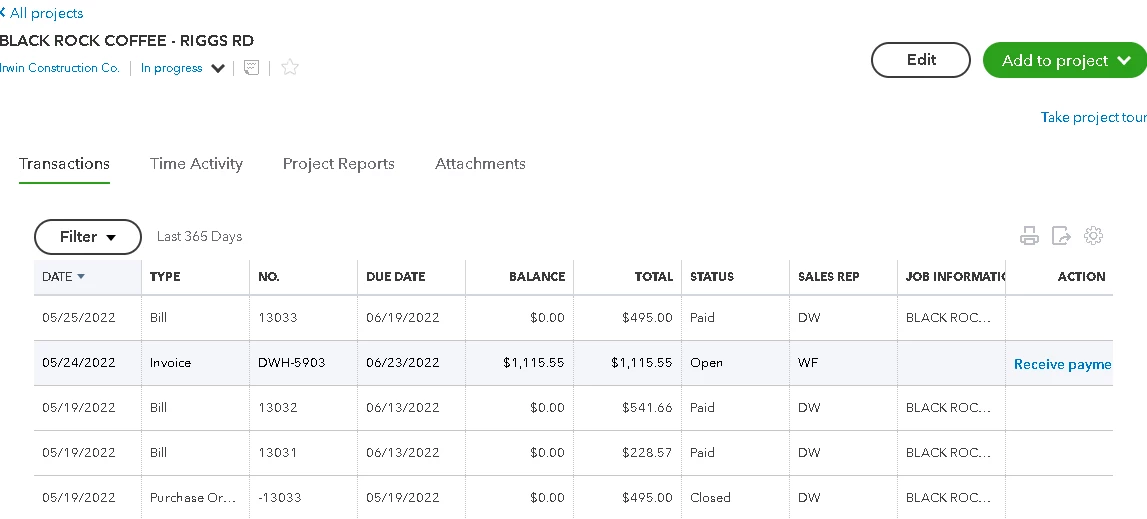This screenshot has width=1147, height=519.
Task: Click the project title BLACK ROCK COFFEE - RIGGS RD
Action: [127, 40]
